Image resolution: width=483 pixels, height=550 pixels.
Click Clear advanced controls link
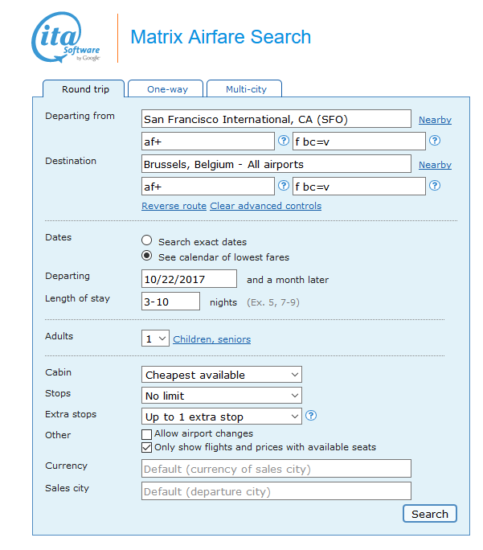(x=266, y=206)
